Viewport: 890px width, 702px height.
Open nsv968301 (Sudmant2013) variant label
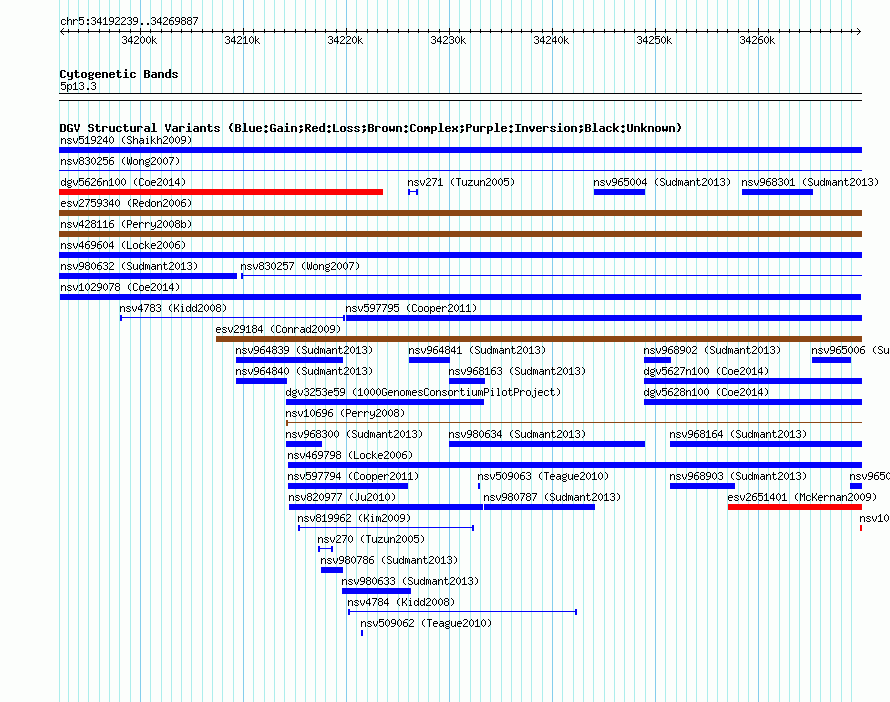pyautogui.click(x=810, y=182)
